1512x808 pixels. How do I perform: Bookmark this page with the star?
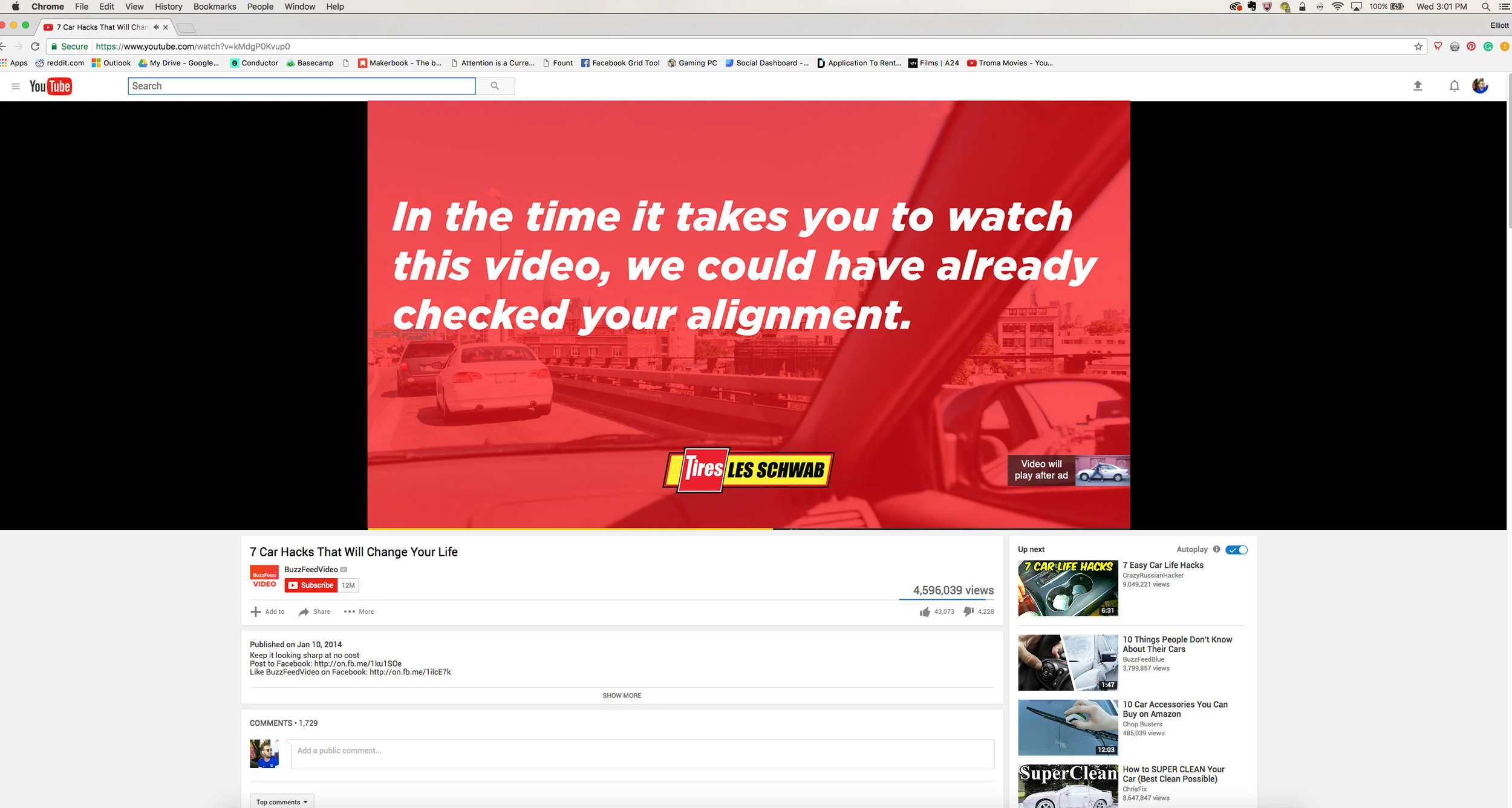pos(1418,47)
